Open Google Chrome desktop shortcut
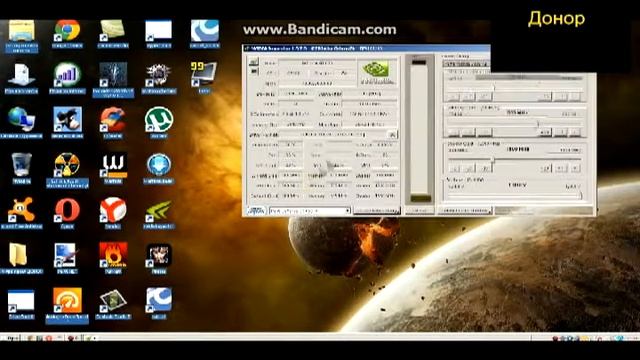The image size is (640, 360). pos(67,33)
